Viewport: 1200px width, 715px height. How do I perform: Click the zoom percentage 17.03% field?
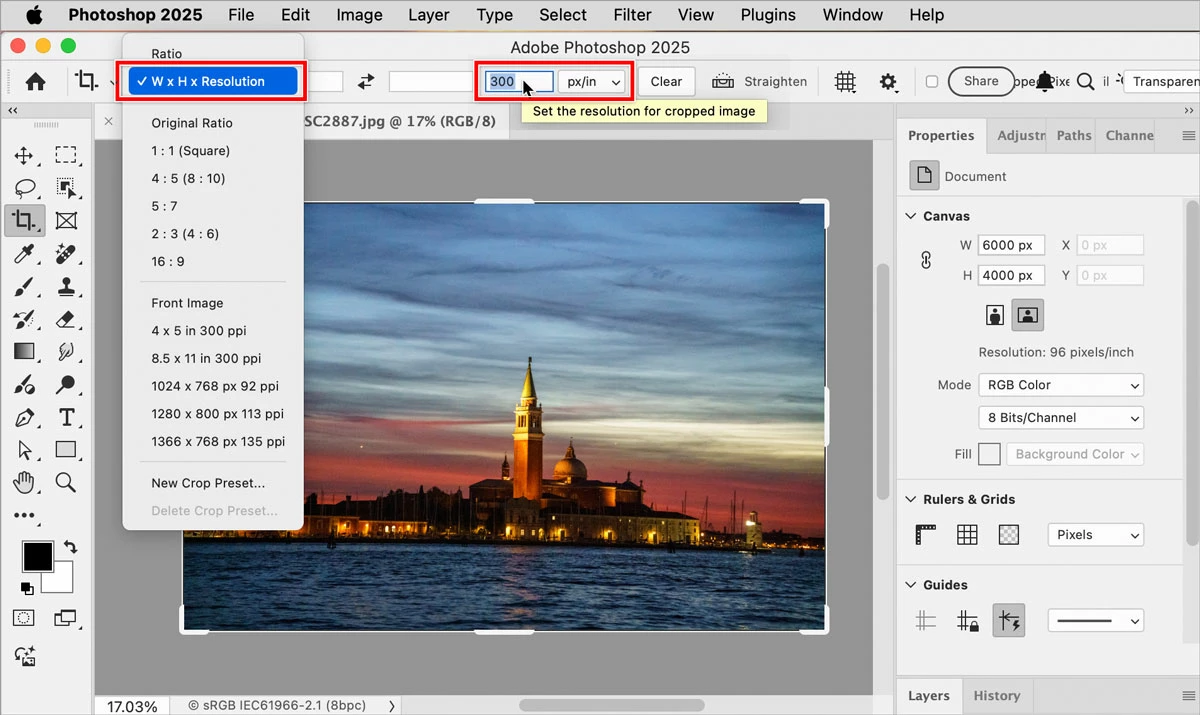[133, 706]
